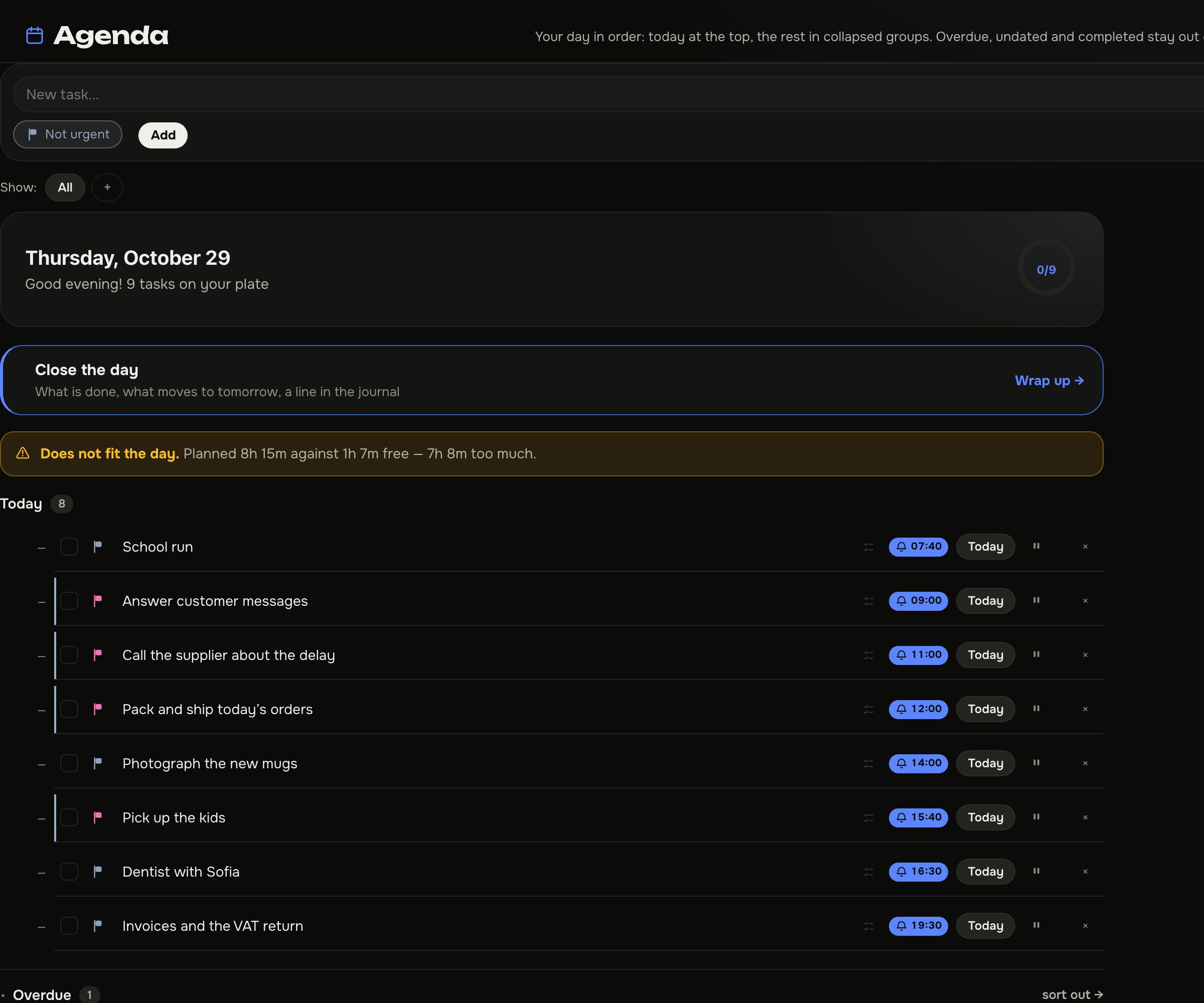
Task: Pause the Pack and ship today's orders task
Action: tap(1036, 709)
